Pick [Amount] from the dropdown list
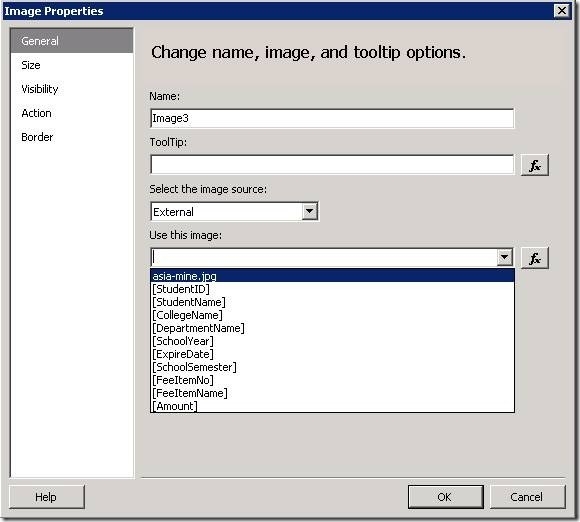The height and width of the screenshot is (522, 580). coord(332,406)
